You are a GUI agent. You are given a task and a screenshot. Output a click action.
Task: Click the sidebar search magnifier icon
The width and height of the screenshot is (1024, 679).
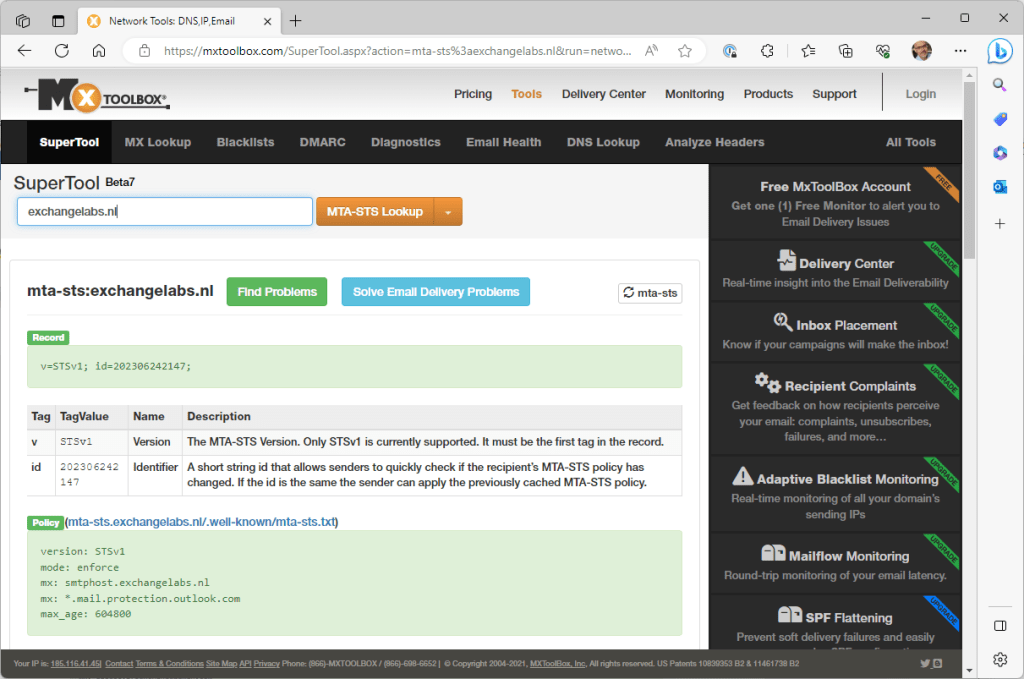point(999,85)
